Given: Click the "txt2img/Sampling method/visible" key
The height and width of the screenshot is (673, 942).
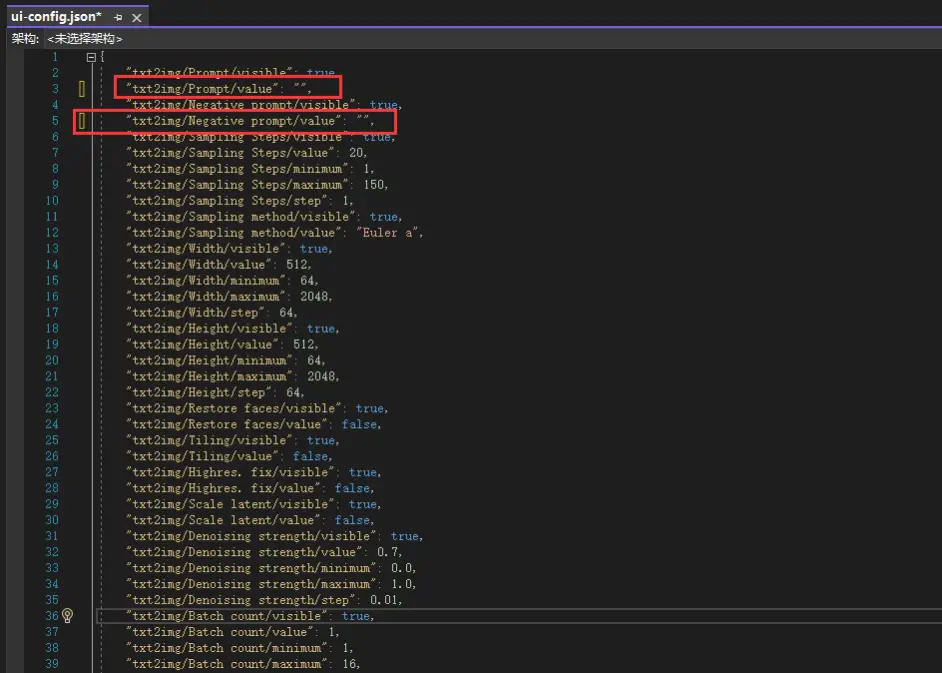Looking at the screenshot, I should click(240, 216).
